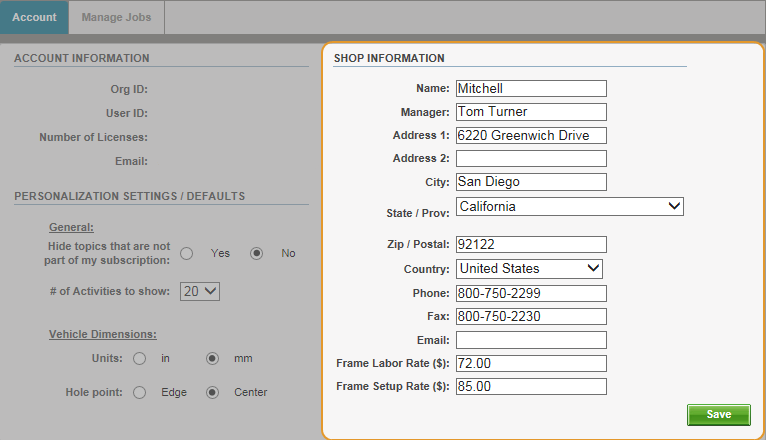This screenshot has width=766, height=440.
Task: Open the Manage Jobs tab
Action: point(116,17)
